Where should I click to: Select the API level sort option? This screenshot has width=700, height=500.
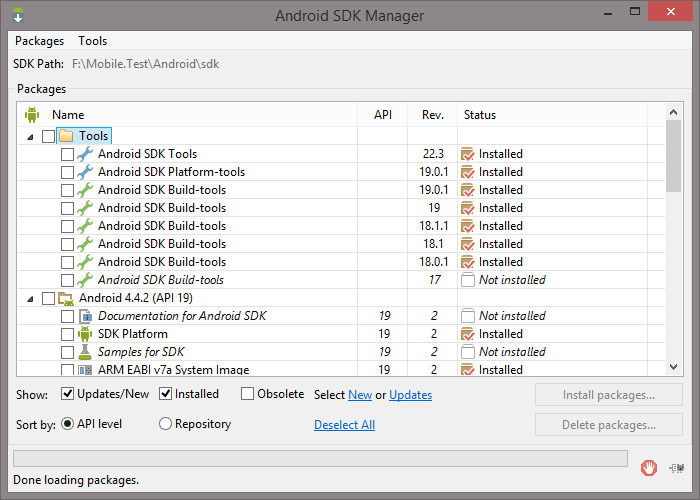(67, 424)
